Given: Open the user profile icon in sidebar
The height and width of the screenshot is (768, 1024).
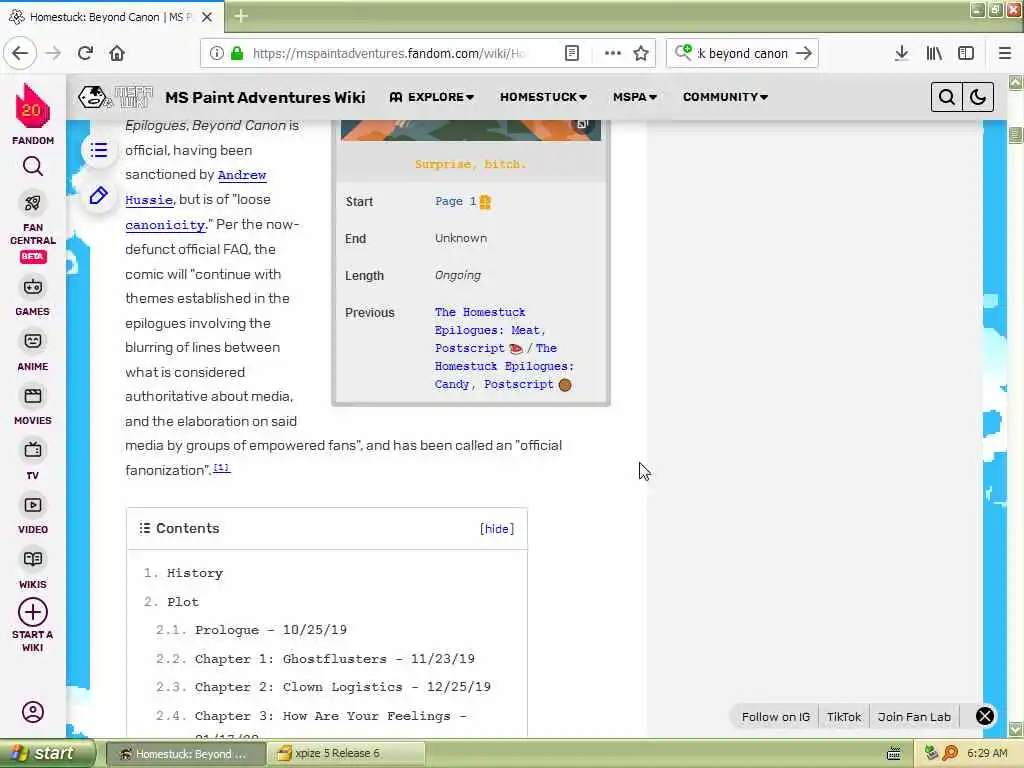Looking at the screenshot, I should pos(33,711).
